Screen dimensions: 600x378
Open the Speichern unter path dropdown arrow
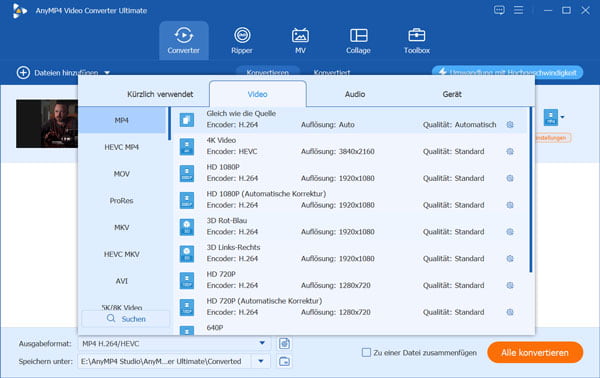(x=261, y=361)
